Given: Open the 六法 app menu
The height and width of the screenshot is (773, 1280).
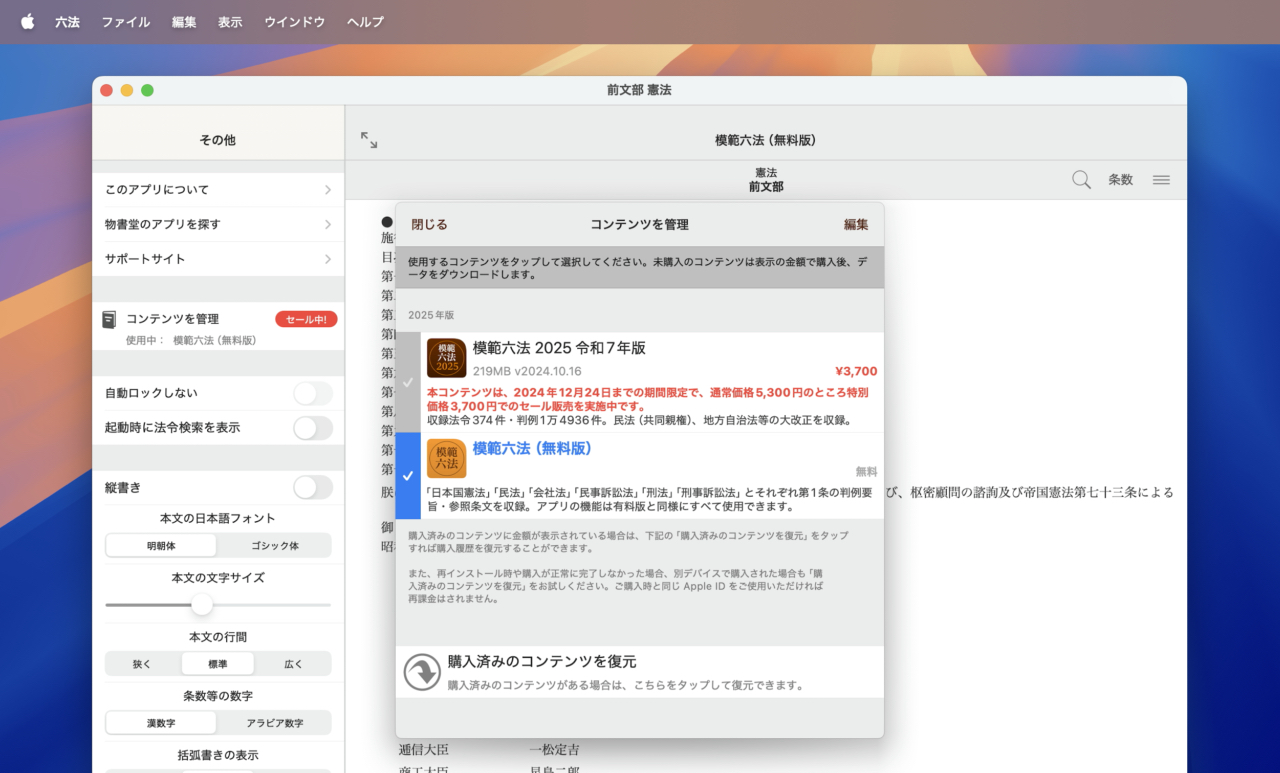Looking at the screenshot, I should [x=67, y=22].
